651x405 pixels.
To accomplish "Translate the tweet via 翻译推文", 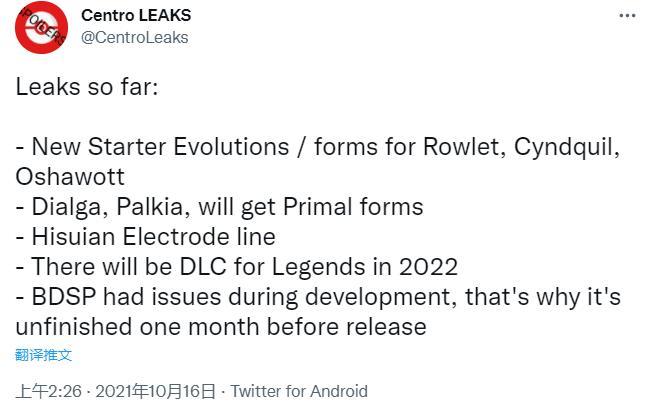I will click(x=44, y=355).
